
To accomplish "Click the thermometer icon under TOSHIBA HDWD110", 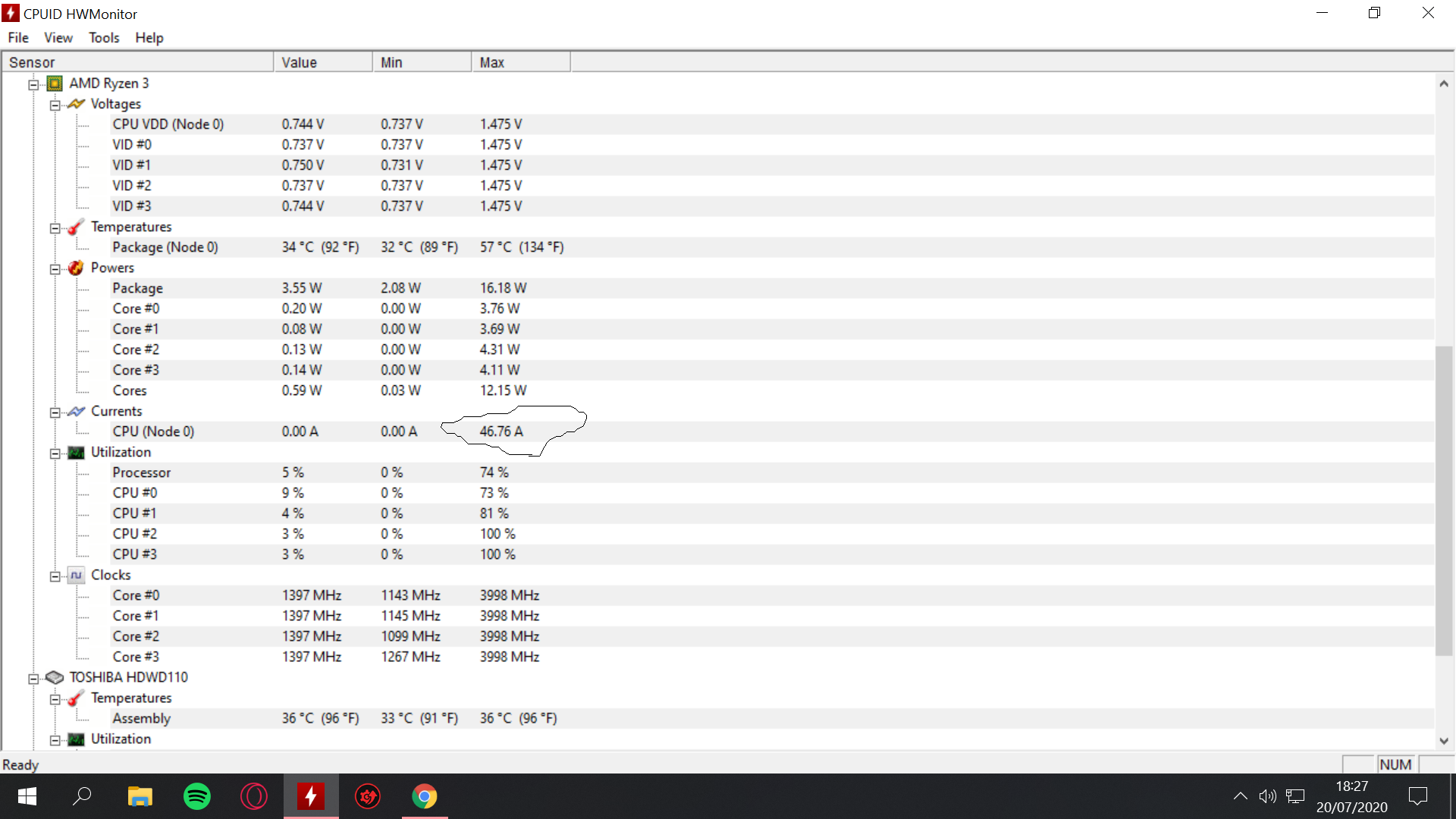I will click(x=76, y=698).
